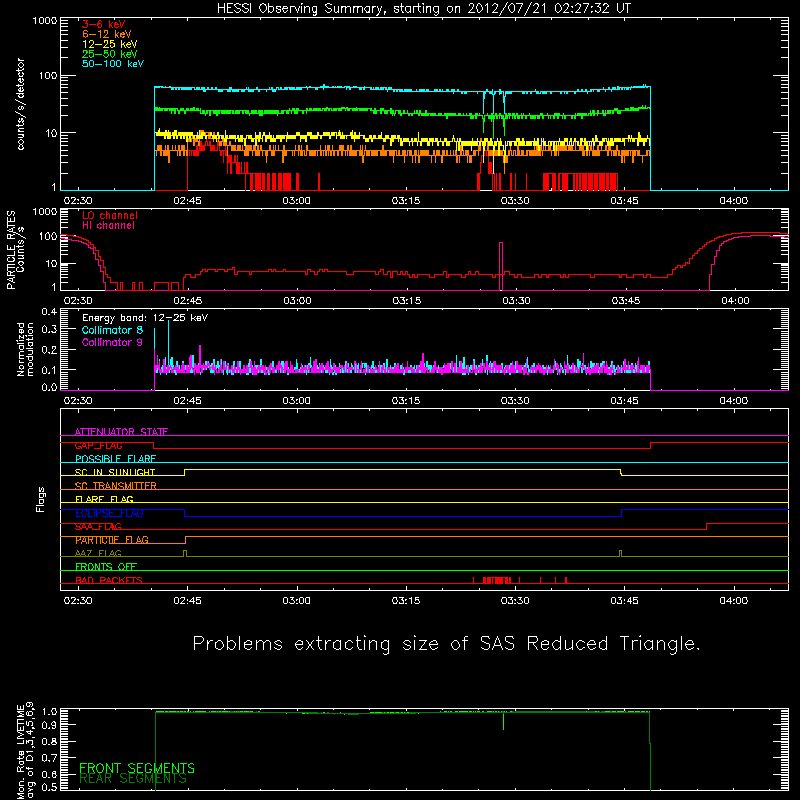Screen dimensions: 800x800
Task: Click the POSSIBLE_FLARE flag label
Action: (115, 459)
